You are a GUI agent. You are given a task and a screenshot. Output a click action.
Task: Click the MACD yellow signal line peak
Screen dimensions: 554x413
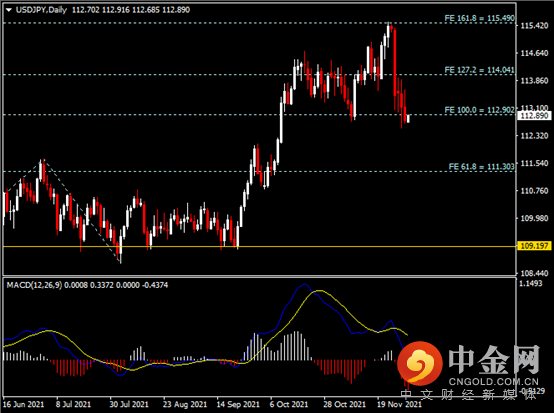click(x=319, y=291)
